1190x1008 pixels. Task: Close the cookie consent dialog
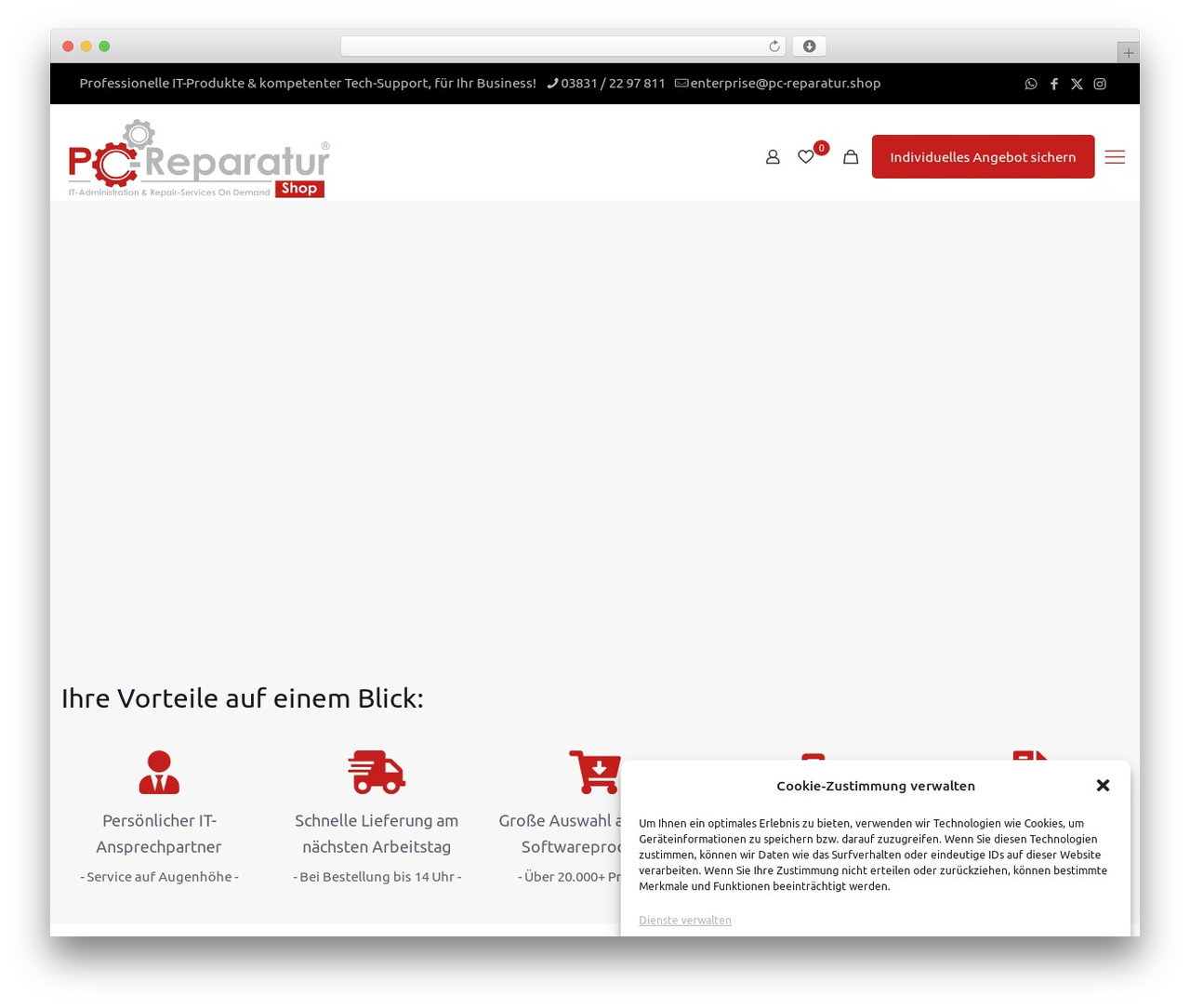[x=1103, y=786]
